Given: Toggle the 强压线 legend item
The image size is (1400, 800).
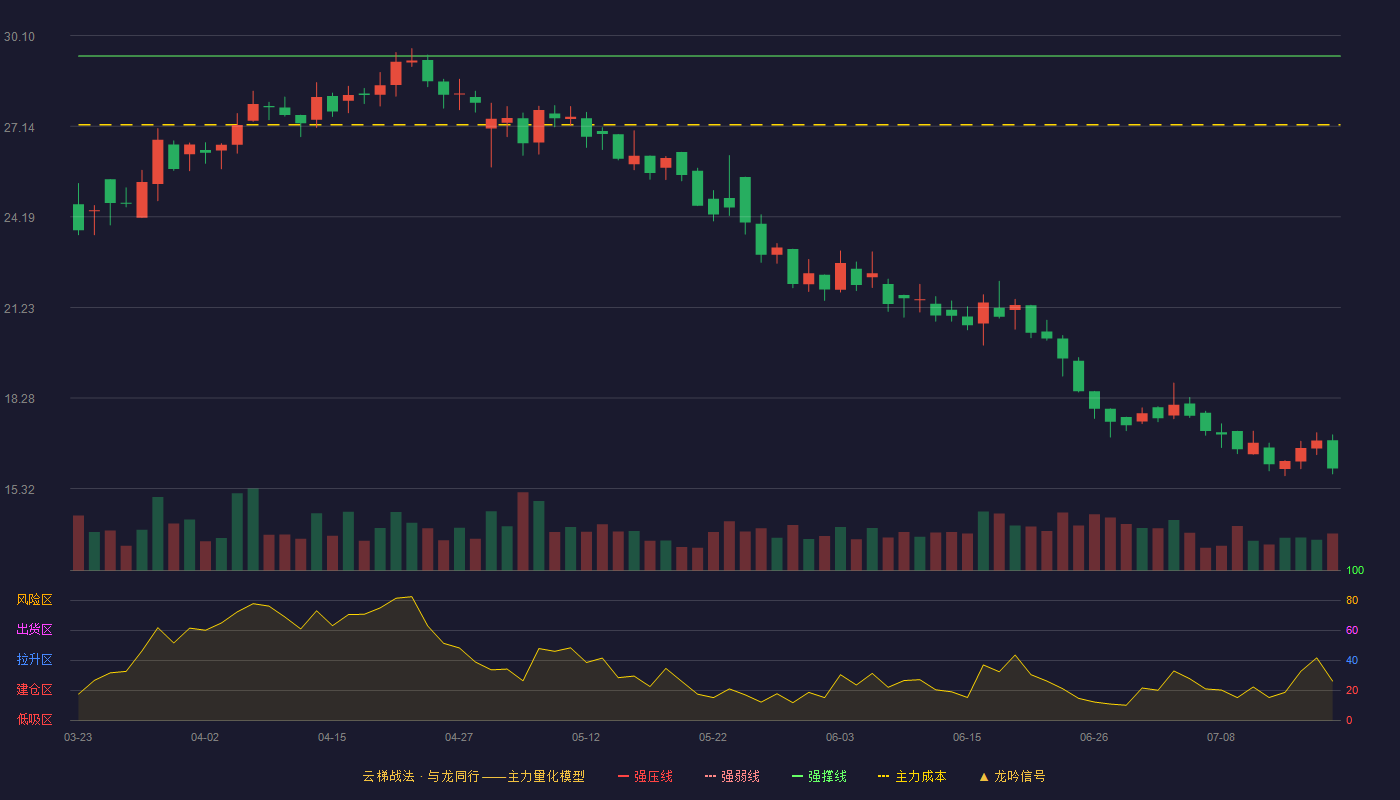Looking at the screenshot, I should (x=645, y=776).
